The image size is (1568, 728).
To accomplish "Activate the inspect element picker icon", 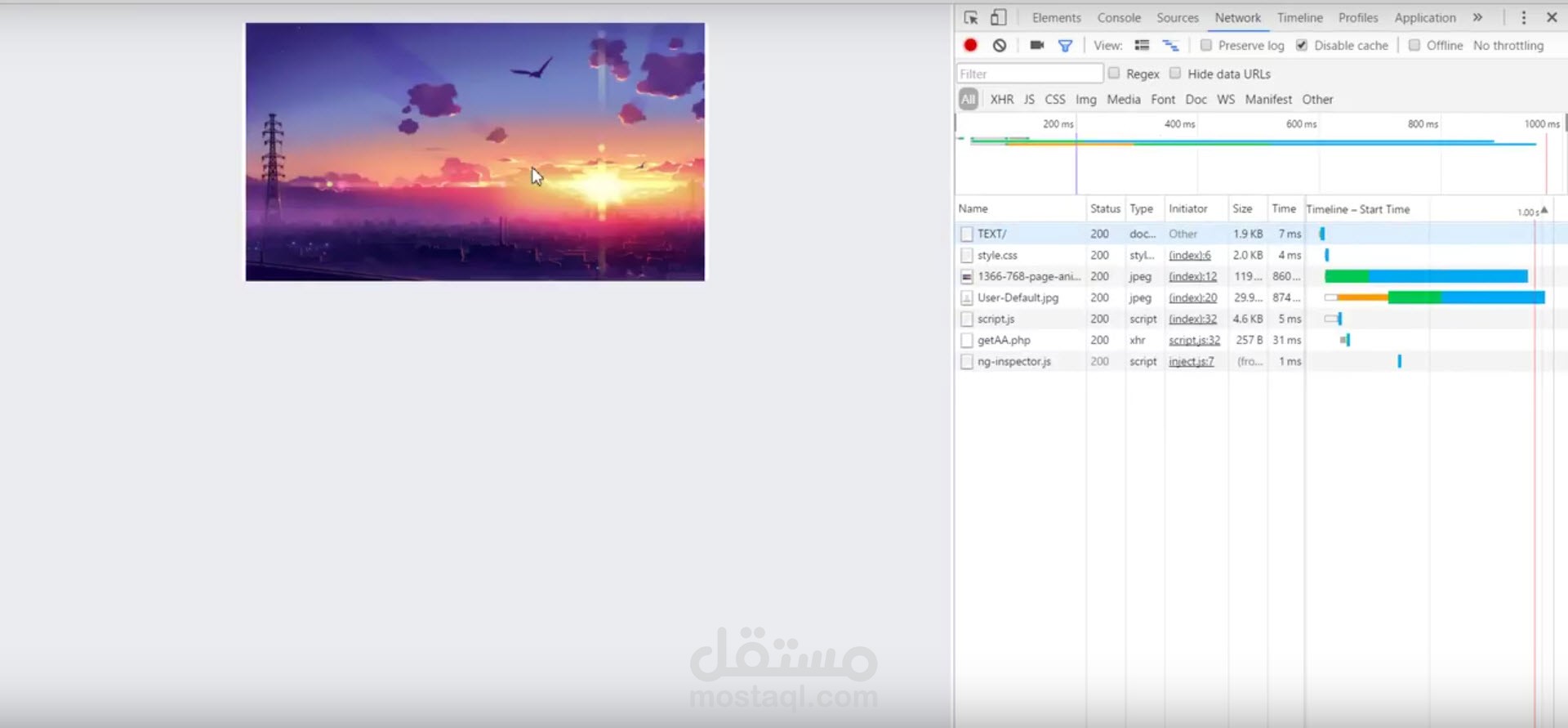I will (970, 18).
